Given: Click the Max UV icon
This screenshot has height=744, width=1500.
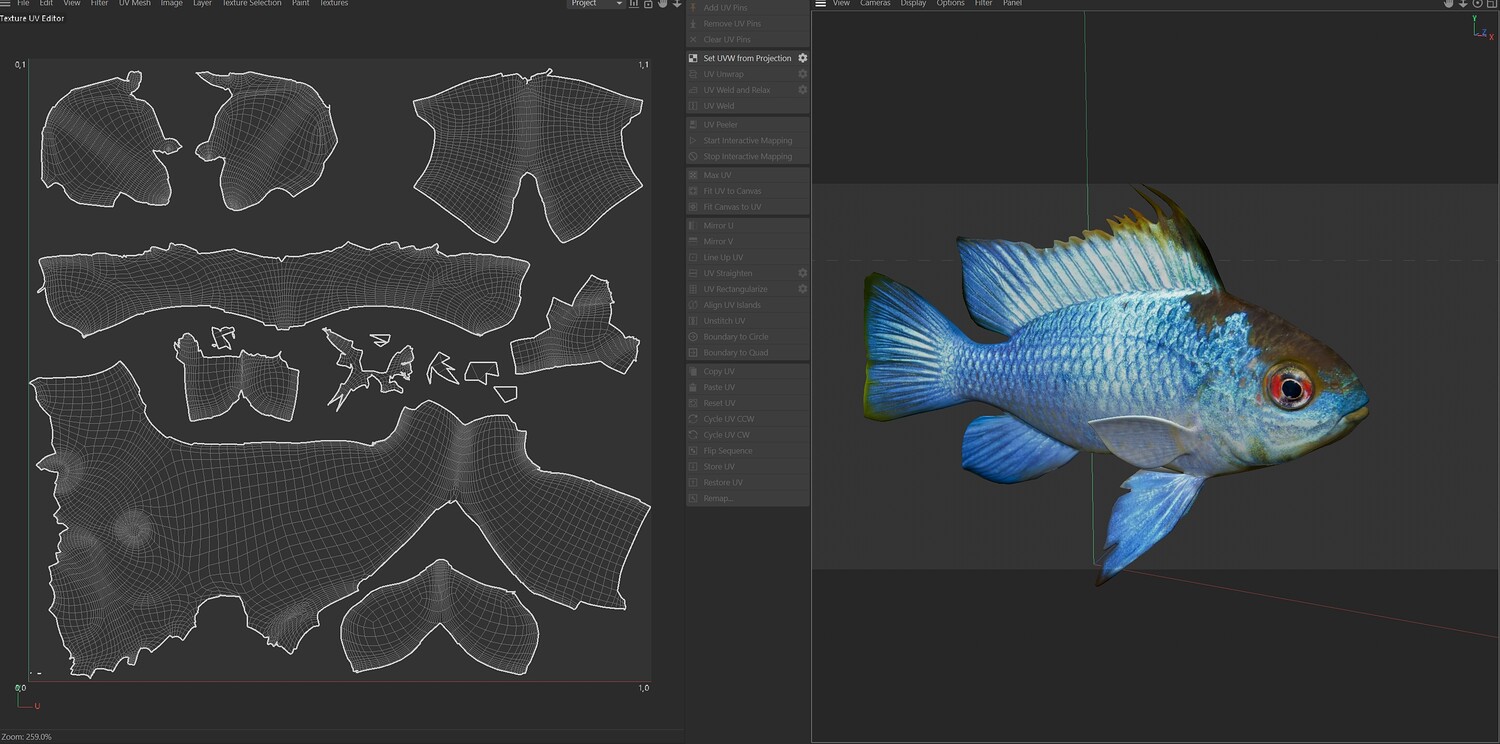Looking at the screenshot, I should click(x=694, y=175).
